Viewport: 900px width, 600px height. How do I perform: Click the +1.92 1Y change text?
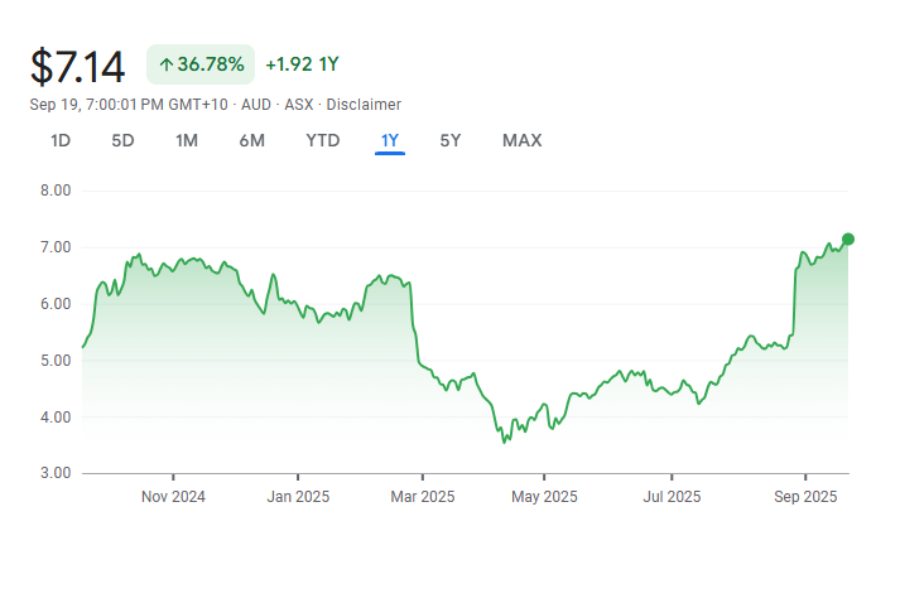point(302,65)
